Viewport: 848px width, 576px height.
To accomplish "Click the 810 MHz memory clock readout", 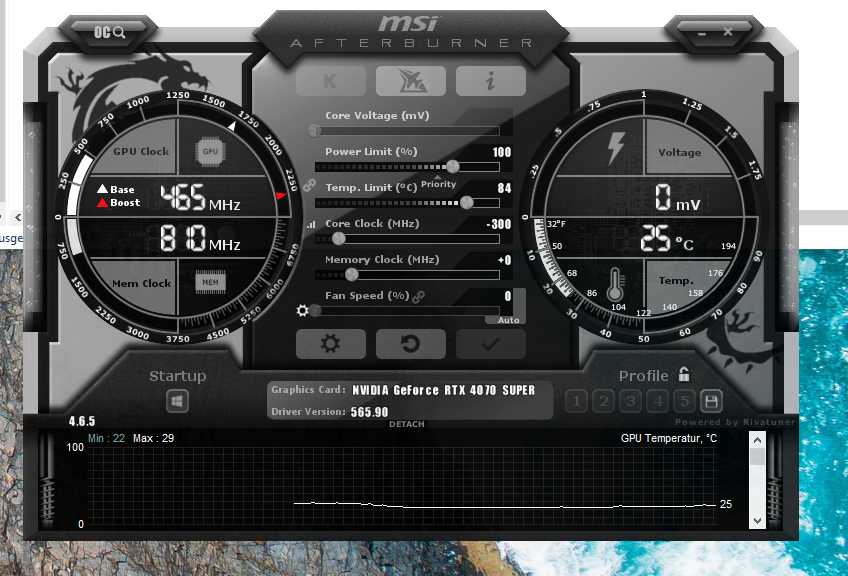I will click(200, 239).
